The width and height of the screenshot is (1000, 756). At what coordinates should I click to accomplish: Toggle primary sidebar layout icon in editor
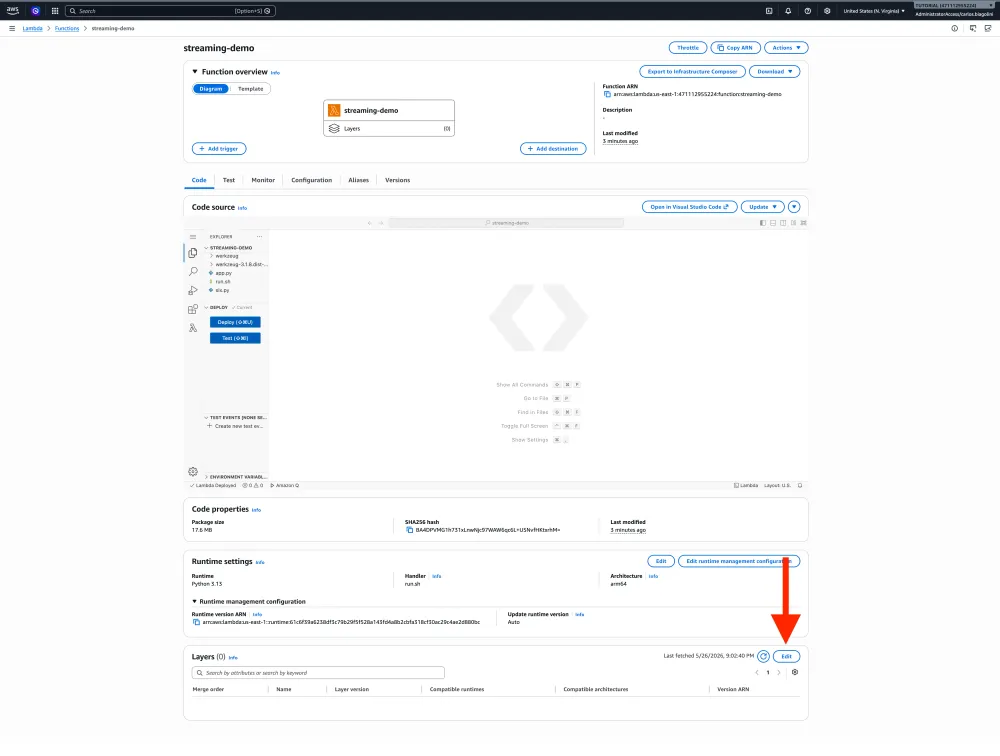click(763, 223)
